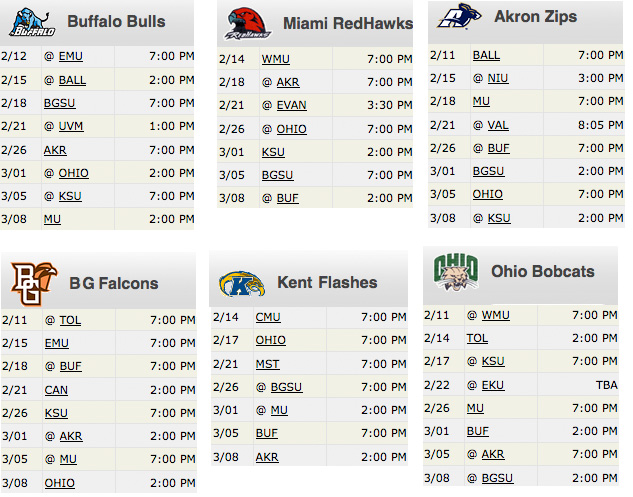The image size is (633, 497).
Task: Click EKU link in Ohio Bobcats schedule
Action: pos(493,385)
